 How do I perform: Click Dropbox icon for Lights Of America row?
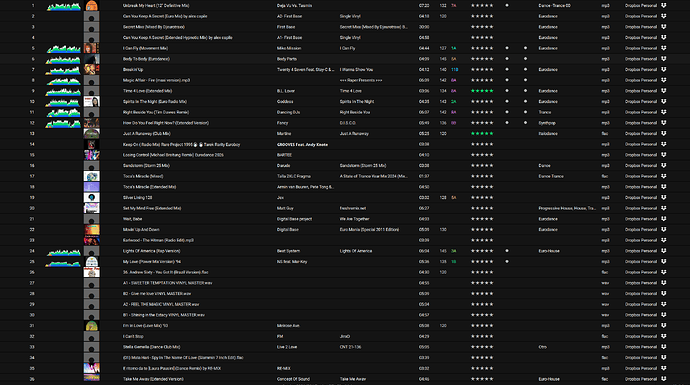(x=664, y=251)
